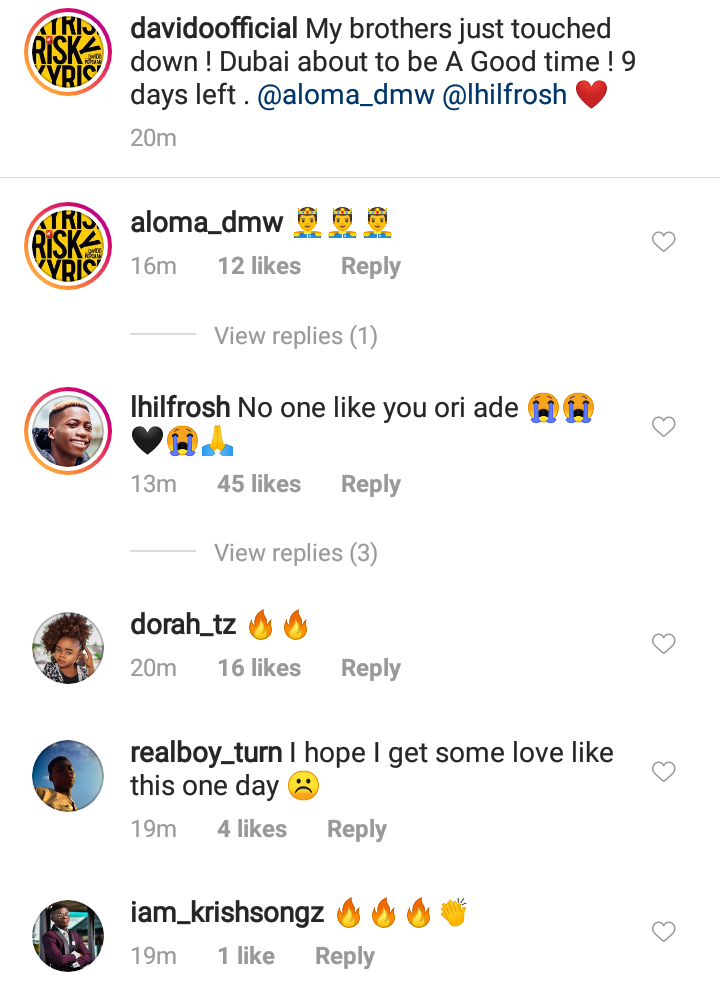Heart iam_krishsongz's comment
Image resolution: width=720 pixels, height=983 pixels.
pyautogui.click(x=664, y=932)
